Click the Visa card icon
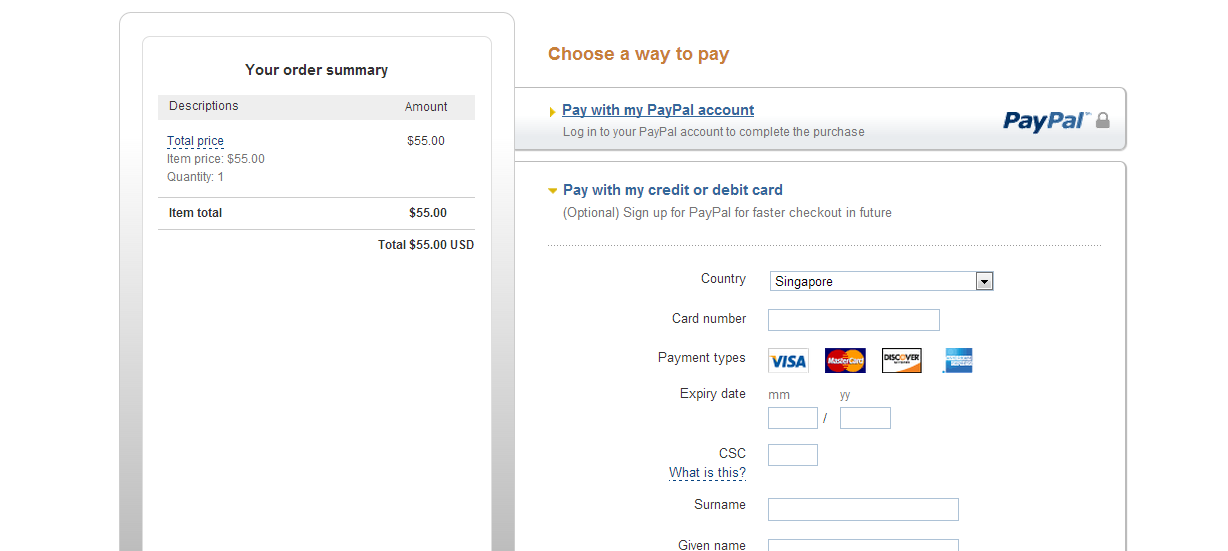Screen dimensions: 1228x551 coord(788,361)
